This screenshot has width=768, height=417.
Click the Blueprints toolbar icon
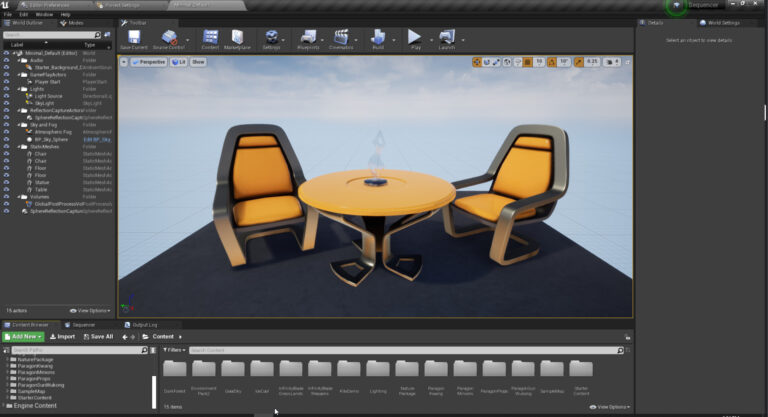[308, 37]
